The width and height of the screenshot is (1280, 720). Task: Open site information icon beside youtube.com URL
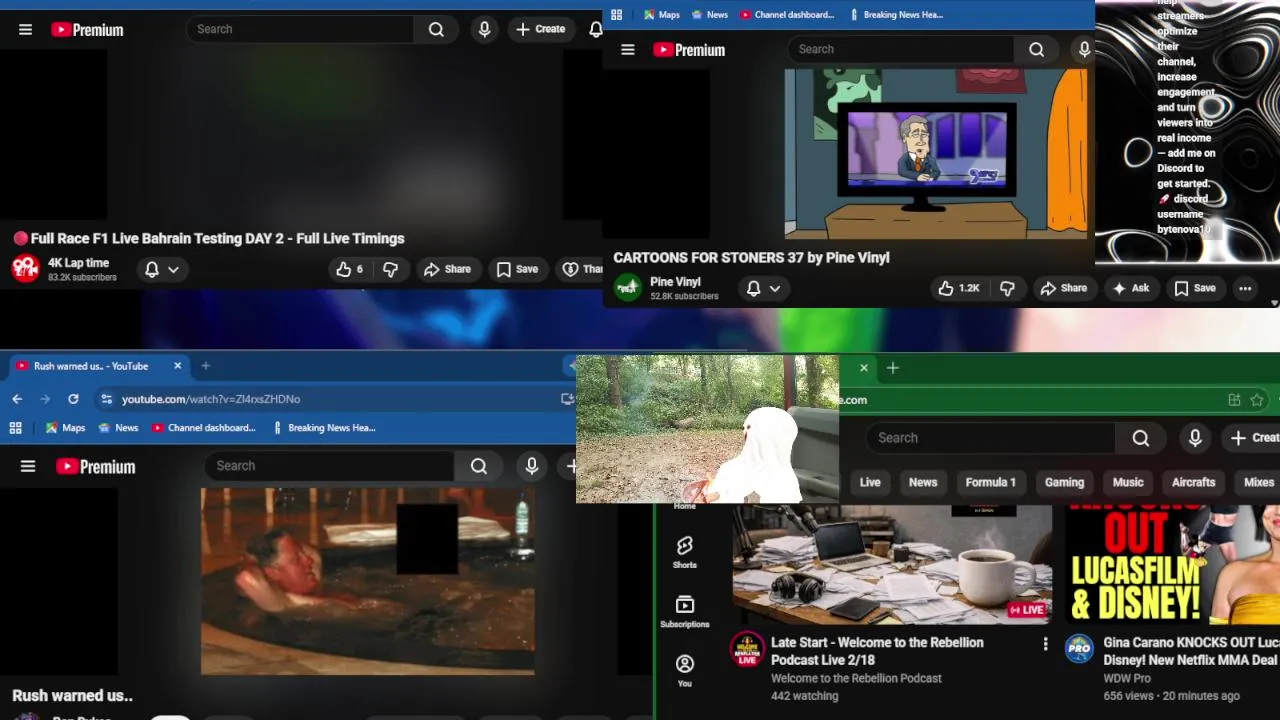[x=107, y=399]
